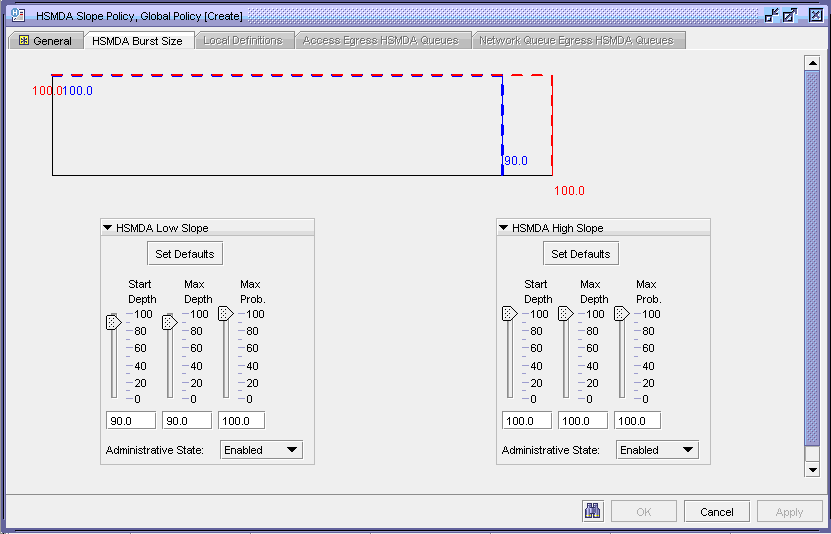Screen dimensions: 831x534
Task: Collapse the HSMDA High Slope panel
Action: (504, 228)
